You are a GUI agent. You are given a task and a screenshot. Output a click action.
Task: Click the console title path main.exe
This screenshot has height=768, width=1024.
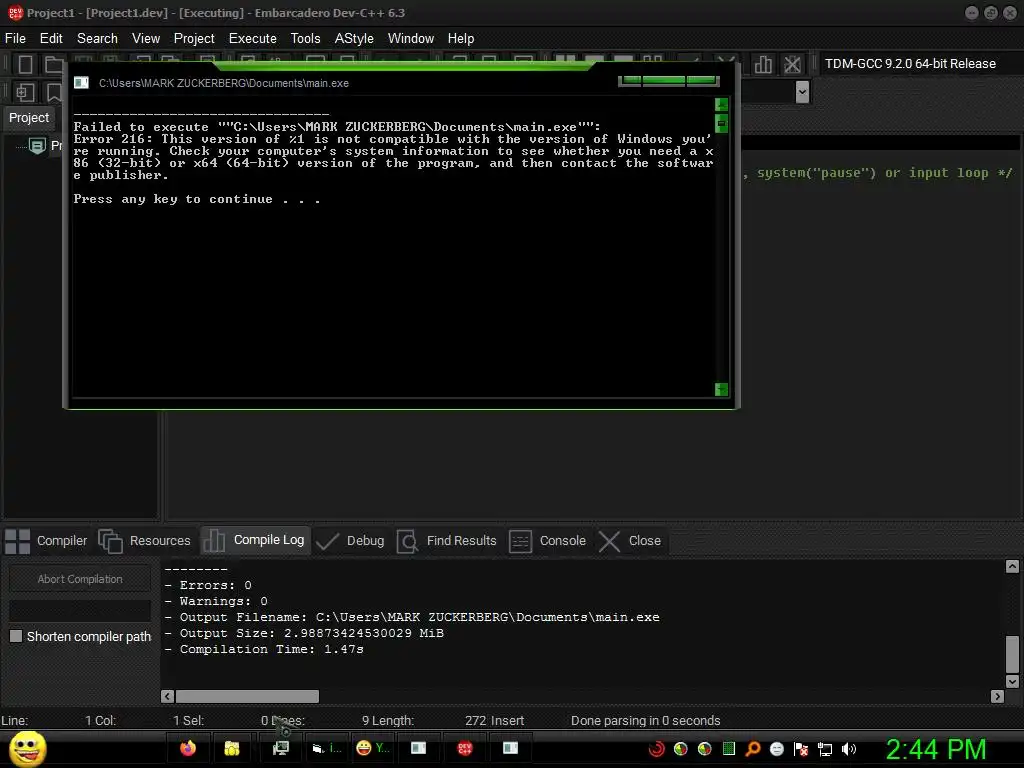pos(224,83)
